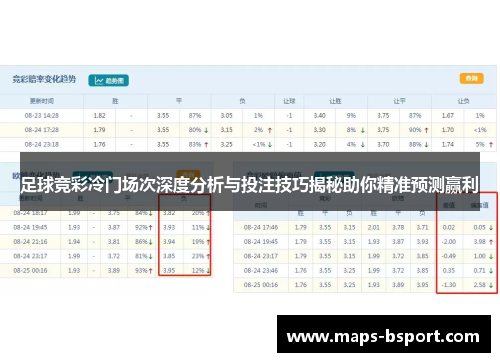Viewport: 500px width, 362px height.
Task: Select the 让平 column header
Action: pos(399,101)
